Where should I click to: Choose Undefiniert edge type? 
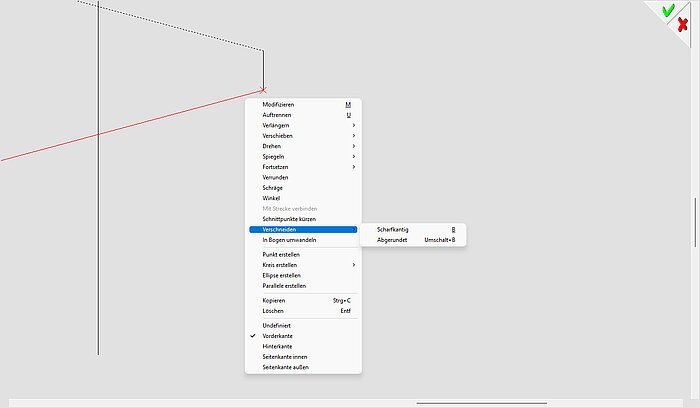click(x=278, y=326)
